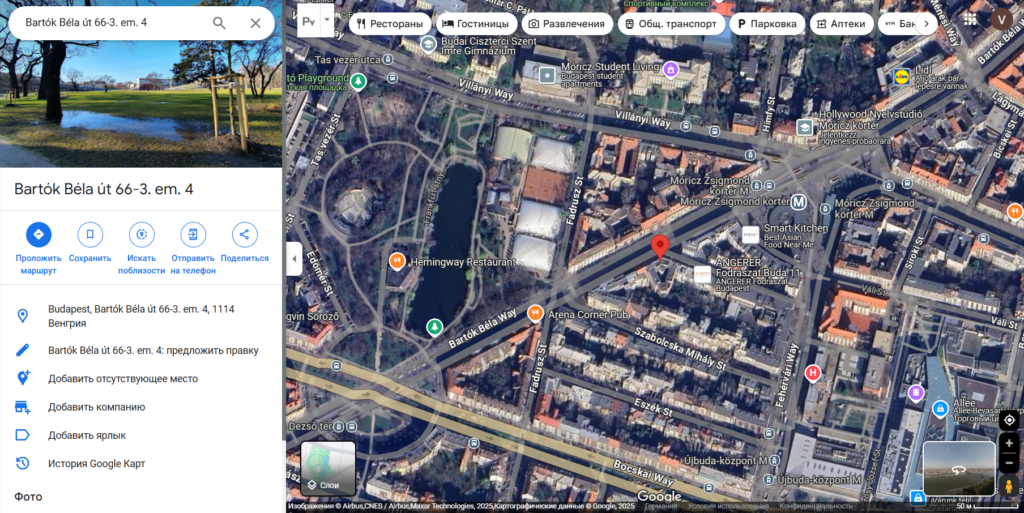
Task: Click the Hollywood Nyelvstúdió marker
Action: point(805,128)
